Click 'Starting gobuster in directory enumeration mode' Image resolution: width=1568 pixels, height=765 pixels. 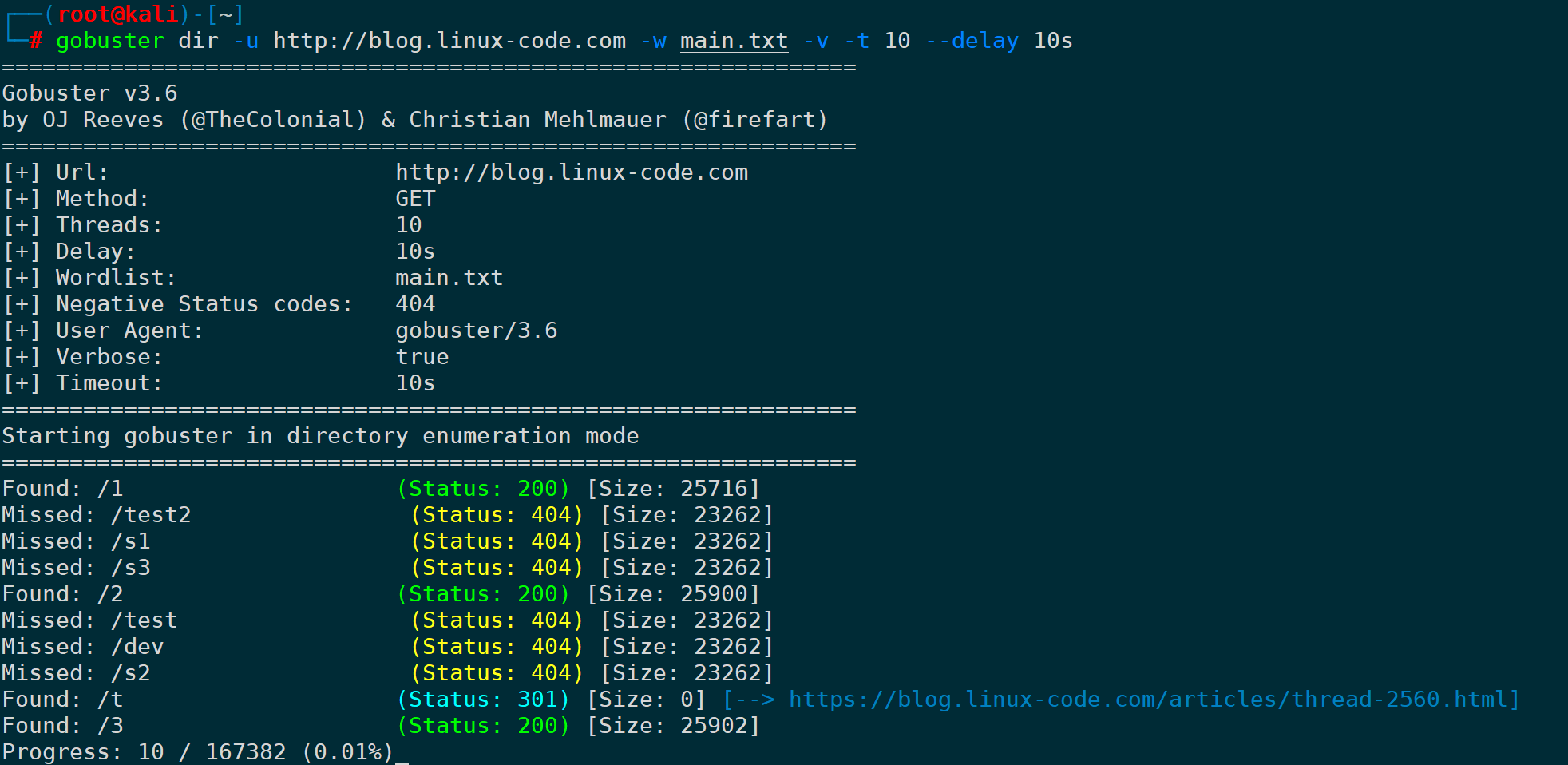coord(320,436)
